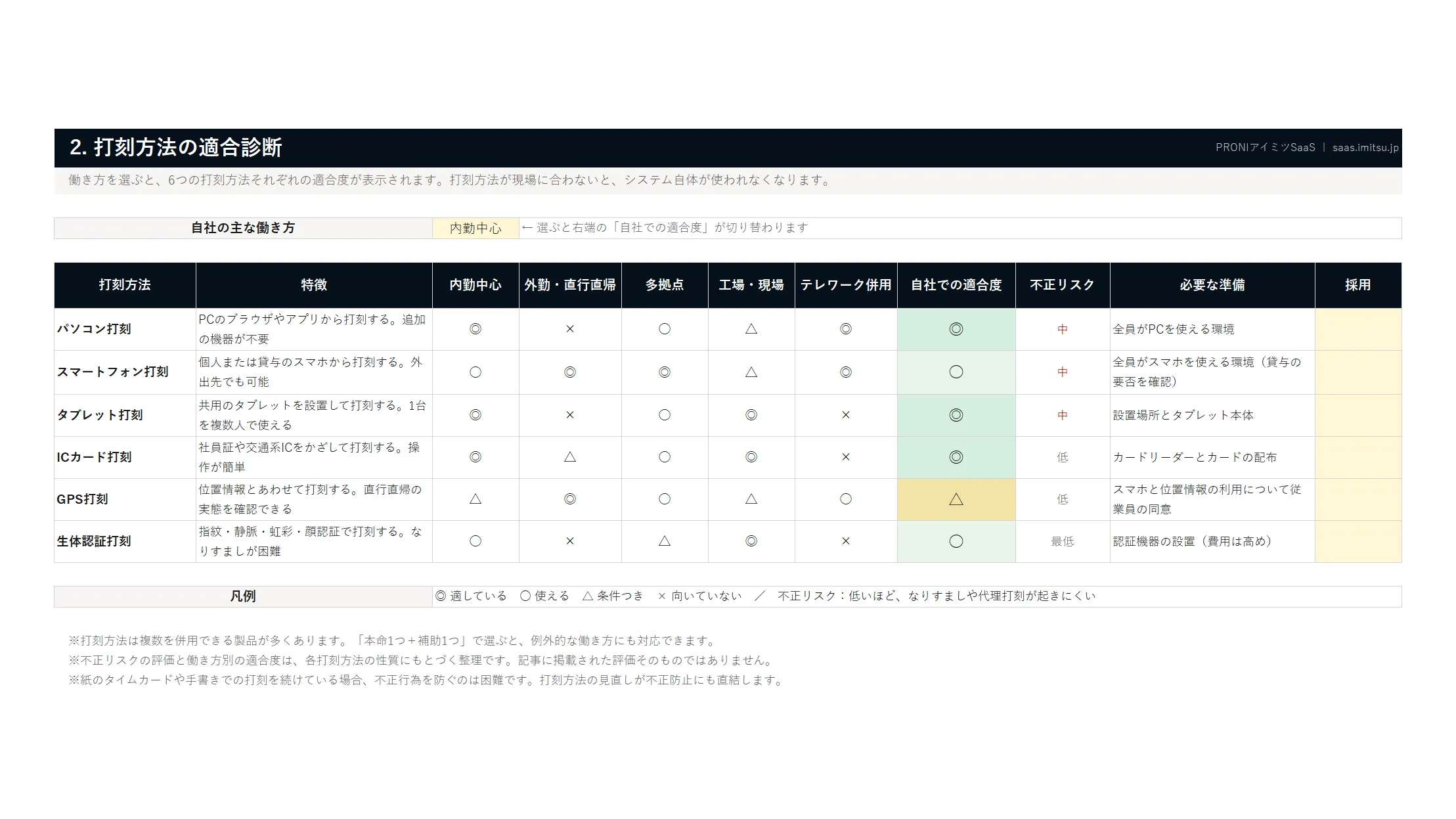Viewport: 1456px width, 819px height.
Task: Click the 不正リスク column header
Action: [1063, 285]
